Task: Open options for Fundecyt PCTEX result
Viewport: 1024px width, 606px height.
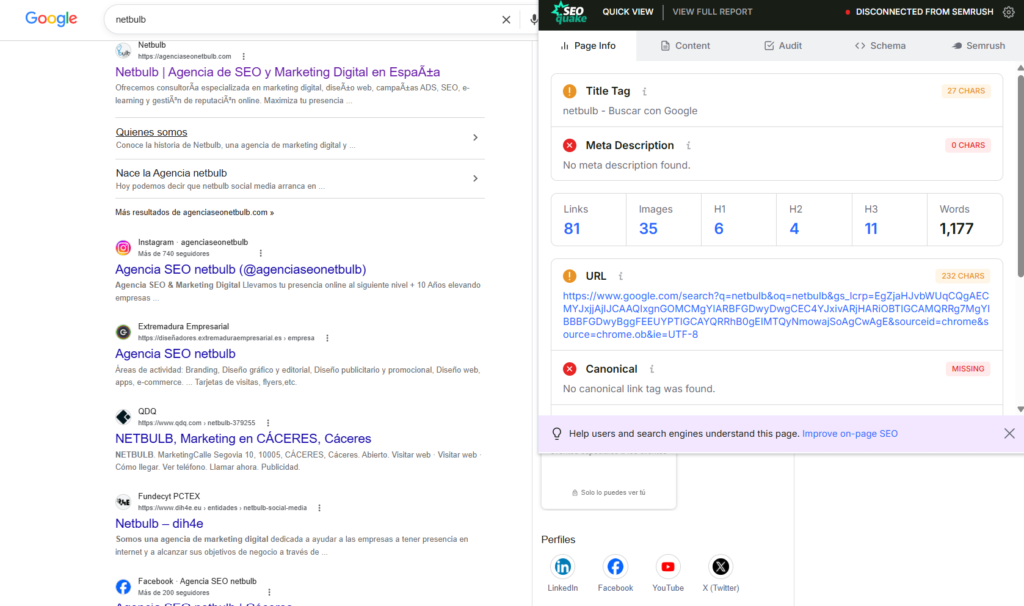Action: coord(319,508)
